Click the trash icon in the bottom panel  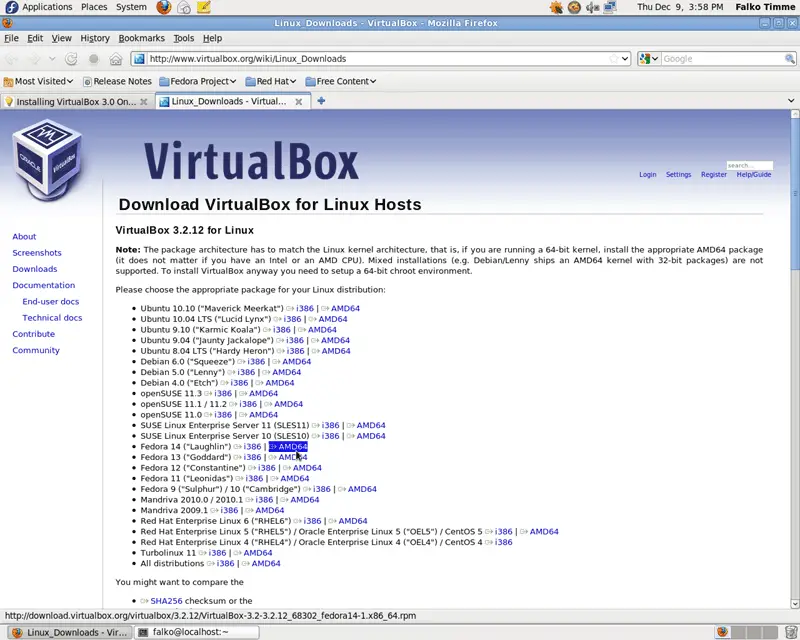tap(790, 632)
